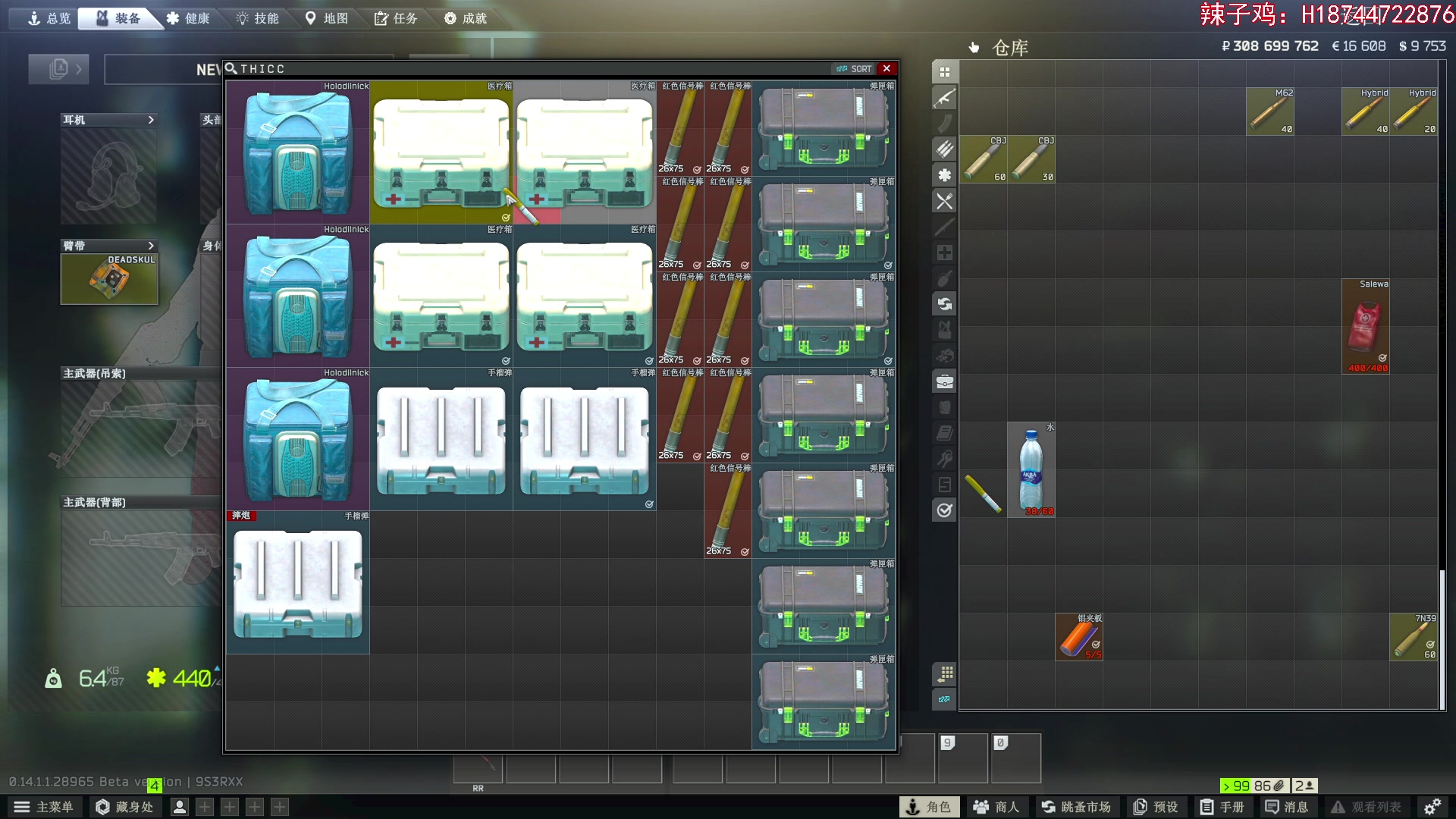This screenshot has height=819, width=1456.
Task: Click the document icon button beside NEV
Action: click(x=59, y=69)
